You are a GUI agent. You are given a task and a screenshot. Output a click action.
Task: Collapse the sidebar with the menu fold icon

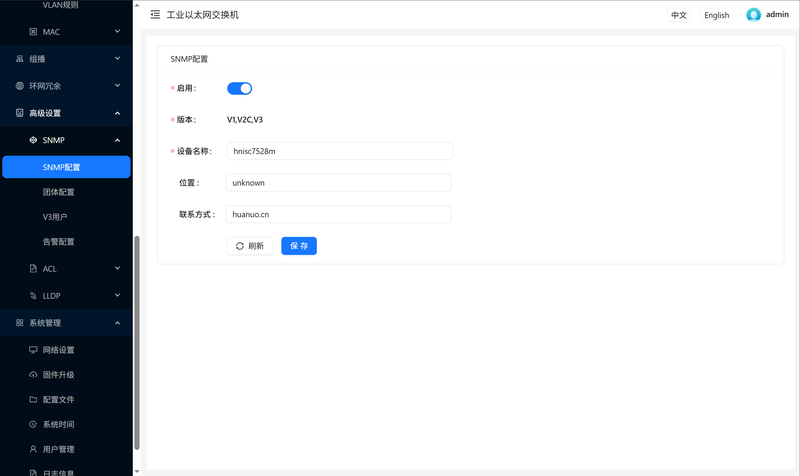pos(155,15)
